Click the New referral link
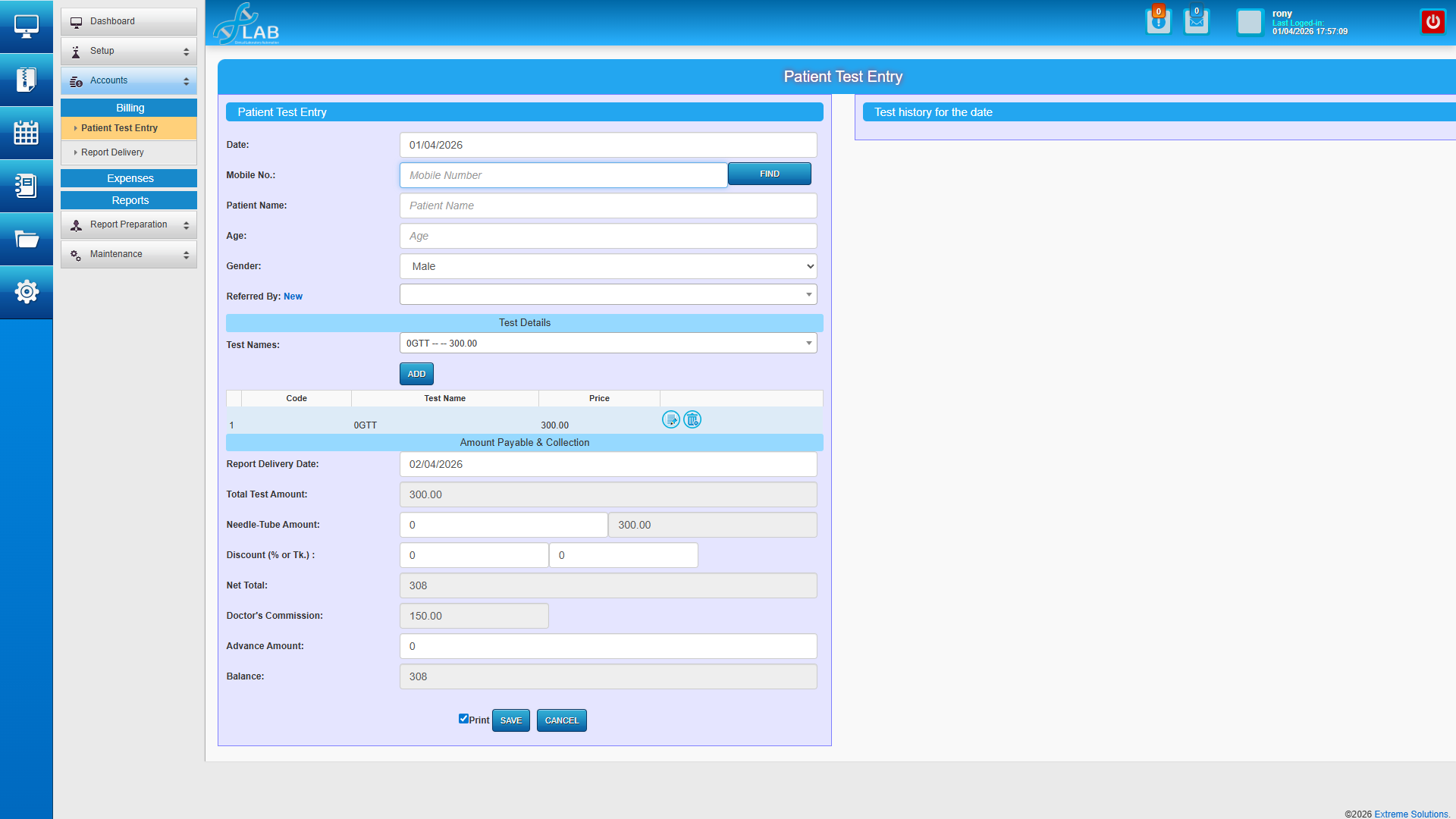 click(x=293, y=297)
